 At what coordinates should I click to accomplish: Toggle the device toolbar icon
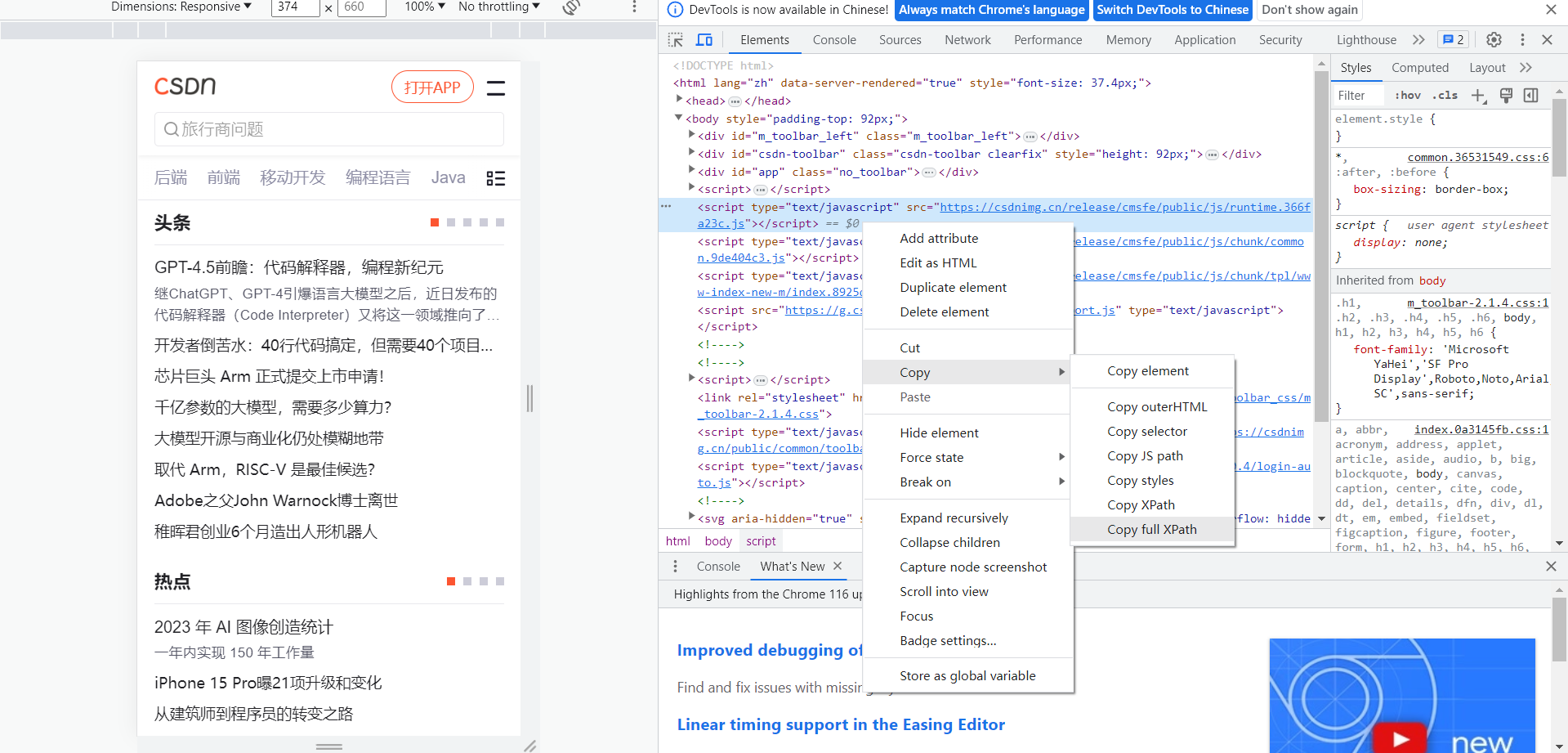[x=704, y=40]
